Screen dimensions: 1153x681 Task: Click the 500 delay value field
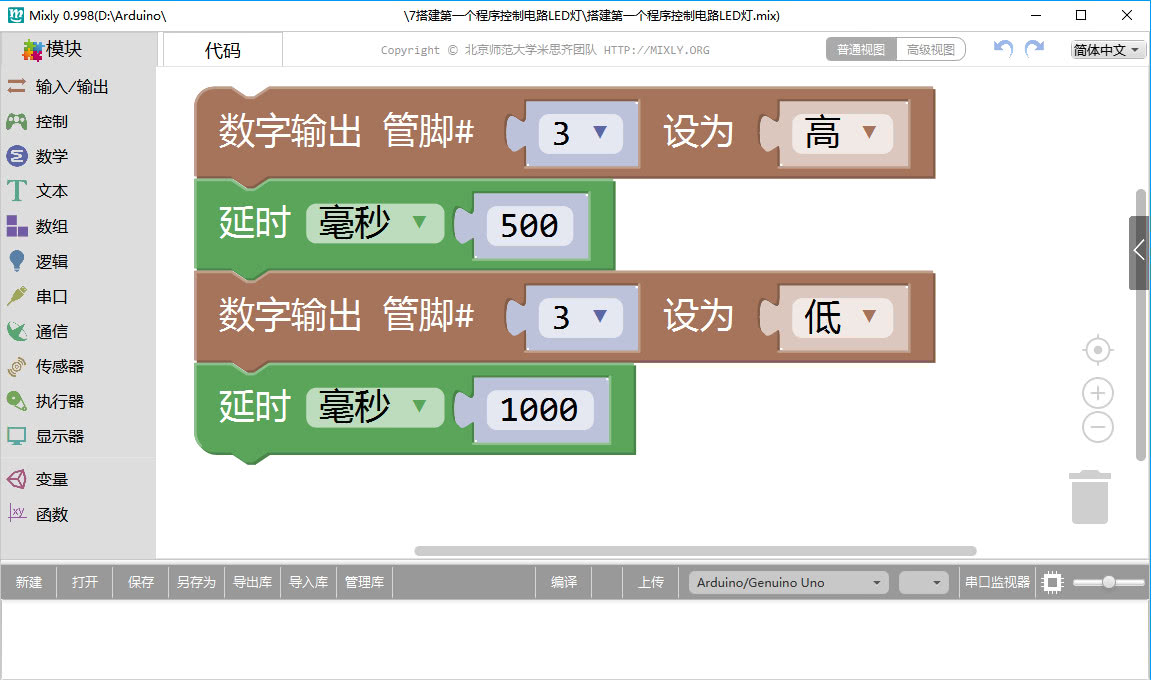[x=529, y=226]
